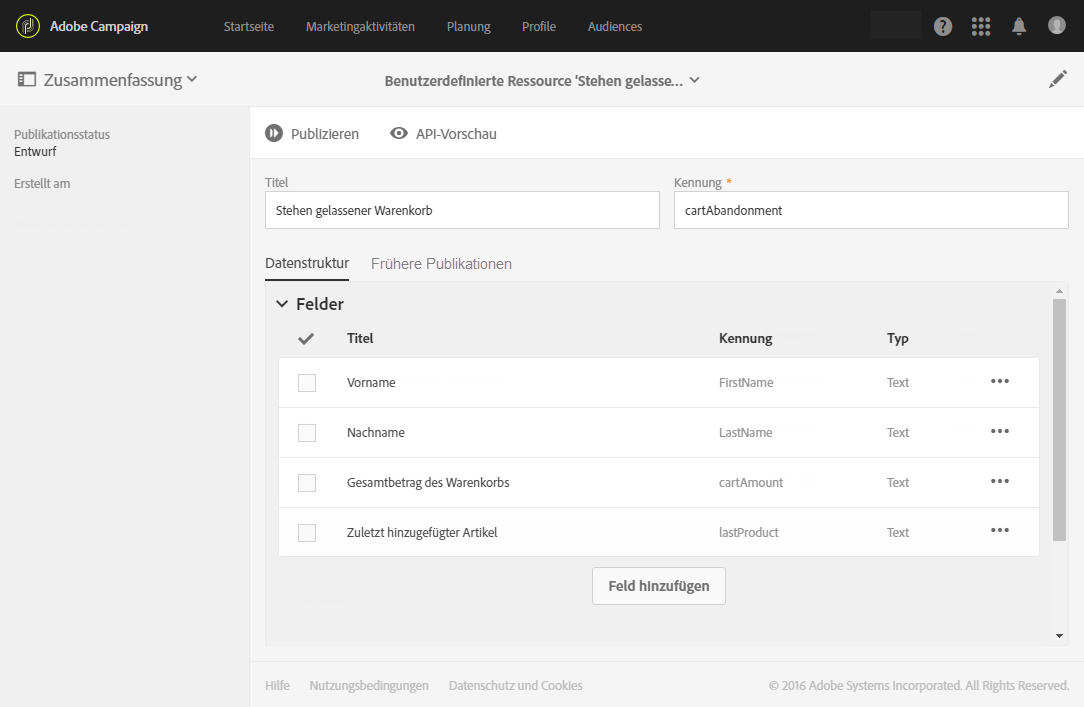
Task: Open the API-Vorschau eye icon
Action: (399, 134)
